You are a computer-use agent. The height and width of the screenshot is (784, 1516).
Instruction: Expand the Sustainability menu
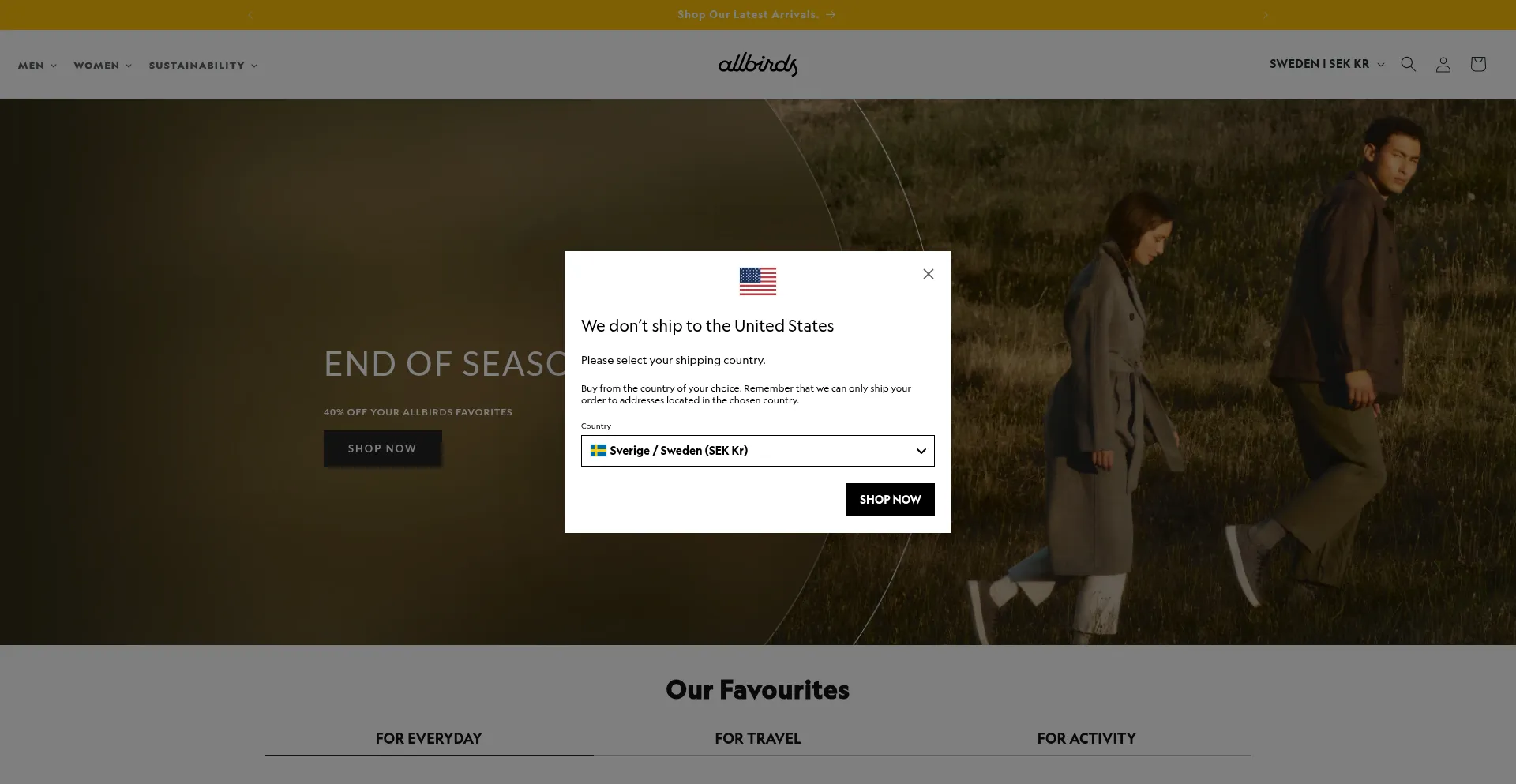(203, 66)
